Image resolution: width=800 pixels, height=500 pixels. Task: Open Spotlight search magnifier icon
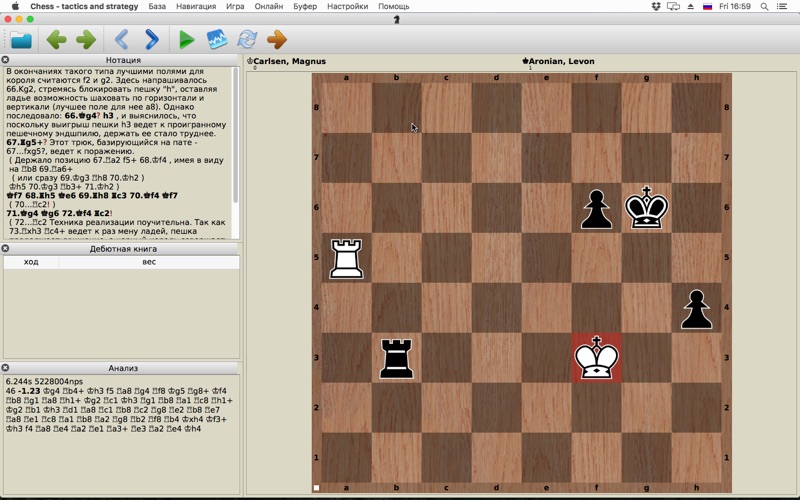pyautogui.click(x=764, y=6)
